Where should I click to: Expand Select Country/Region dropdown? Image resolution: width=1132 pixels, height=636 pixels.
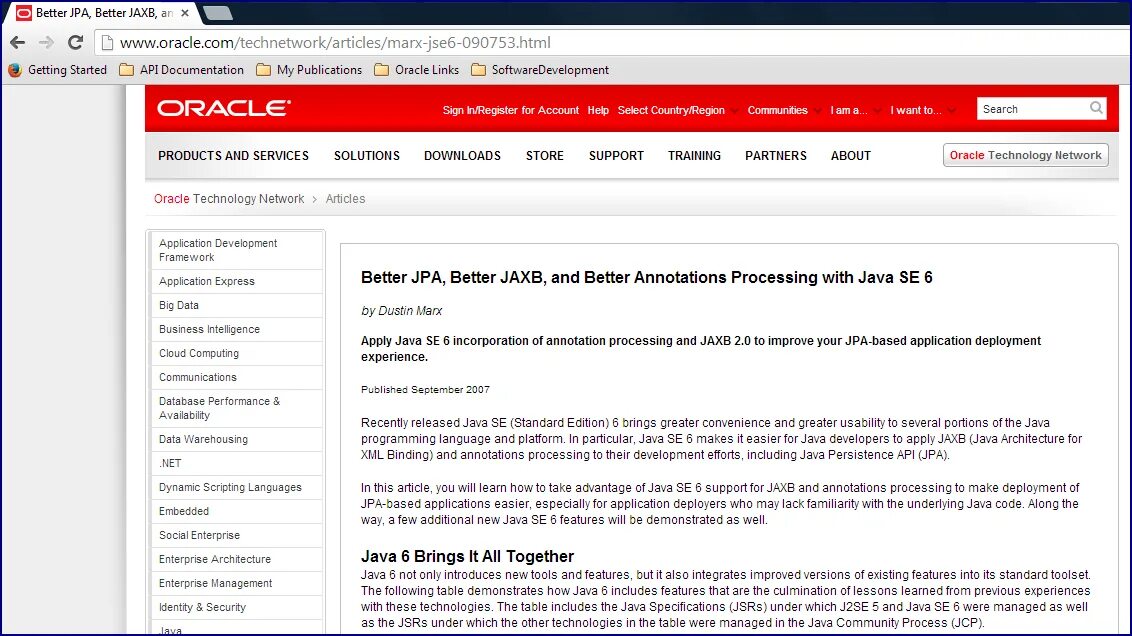pyautogui.click(x=678, y=110)
